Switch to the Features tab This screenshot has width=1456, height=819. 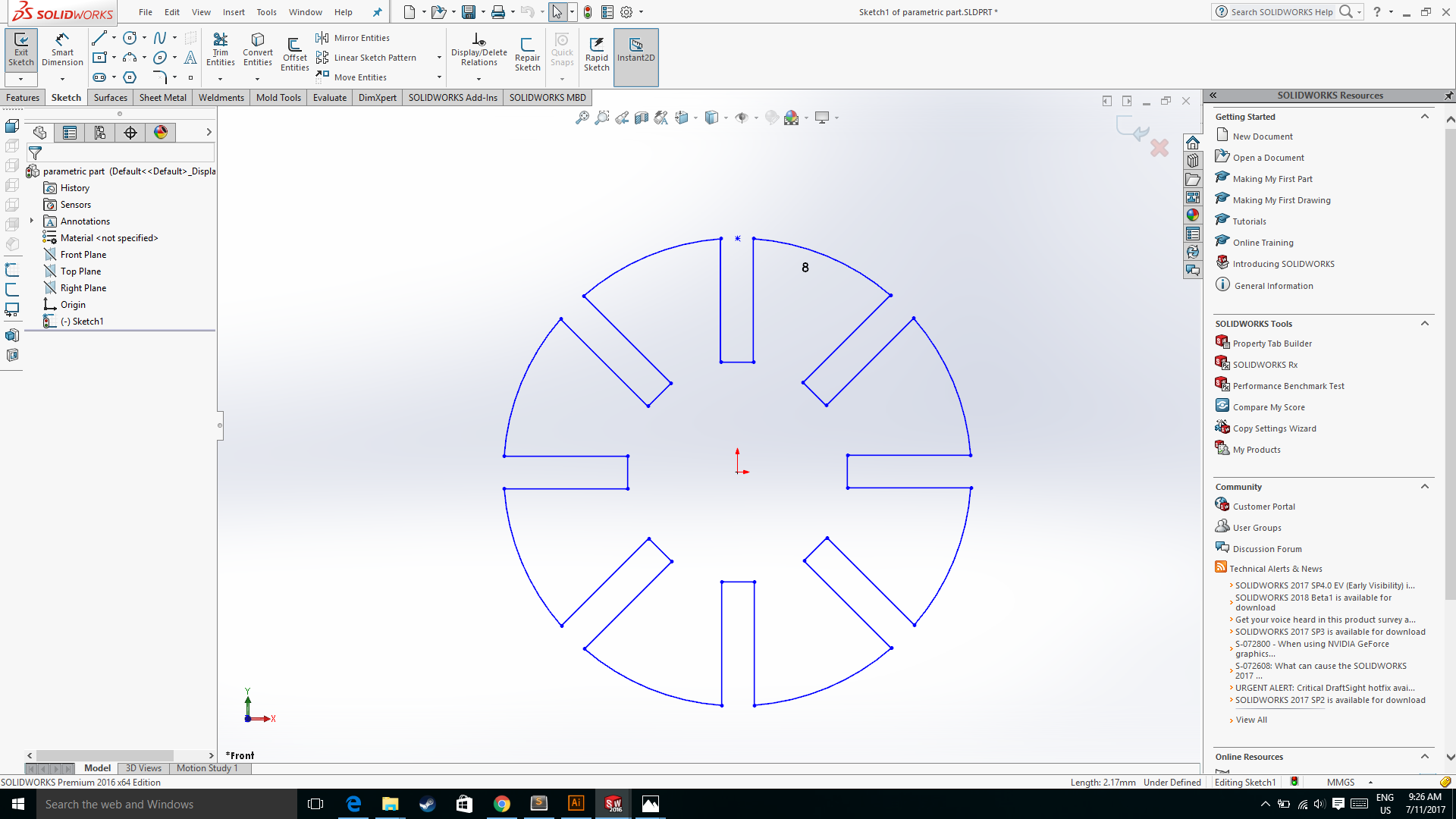coord(23,98)
